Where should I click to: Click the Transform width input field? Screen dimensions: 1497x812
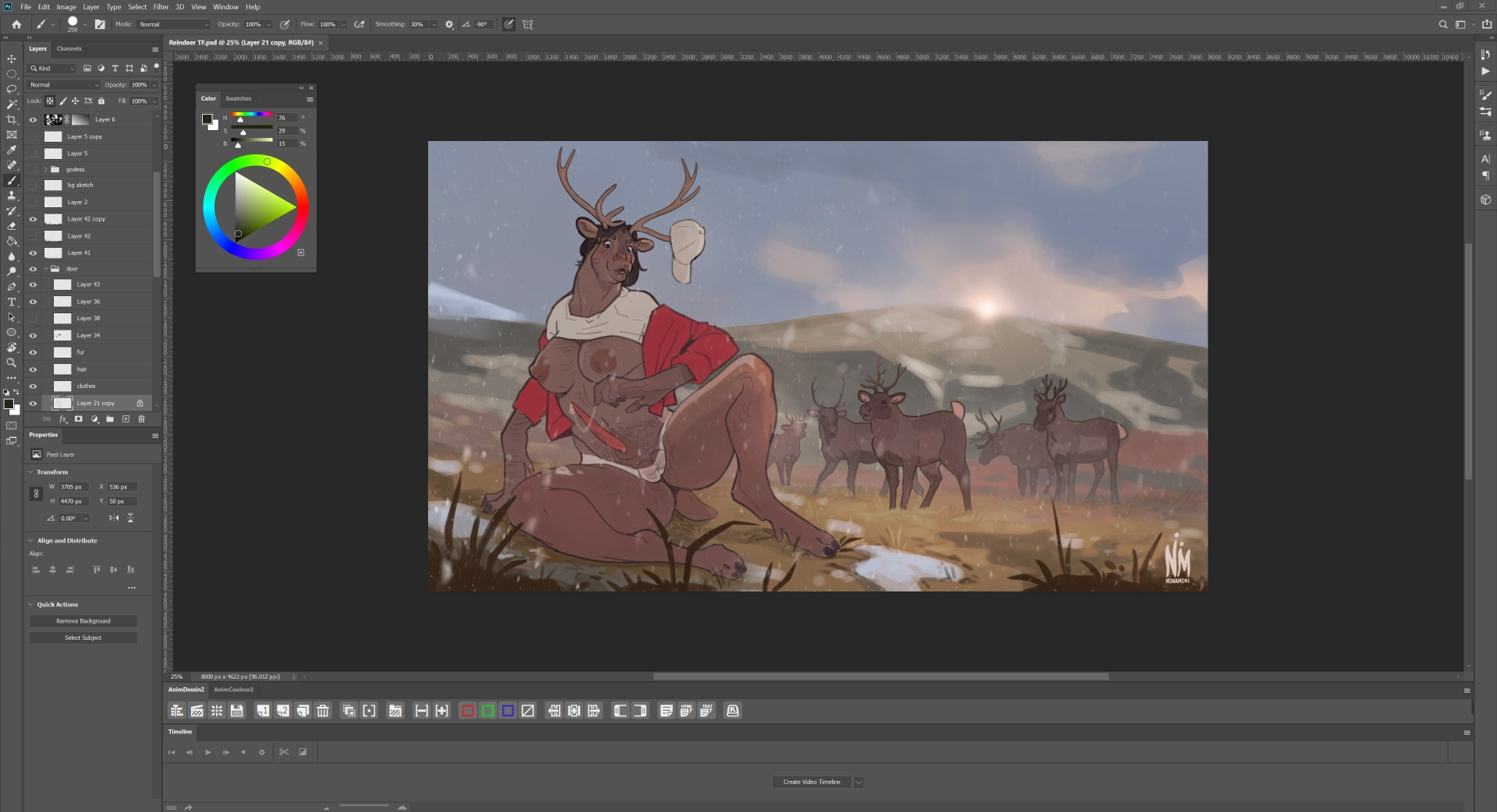(73, 487)
